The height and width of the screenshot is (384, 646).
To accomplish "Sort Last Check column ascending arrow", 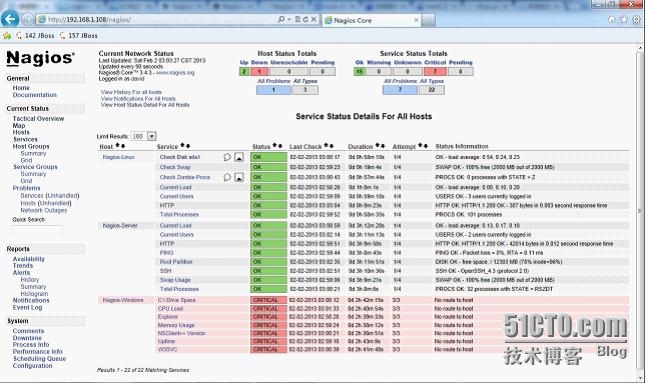I will click(x=326, y=145).
